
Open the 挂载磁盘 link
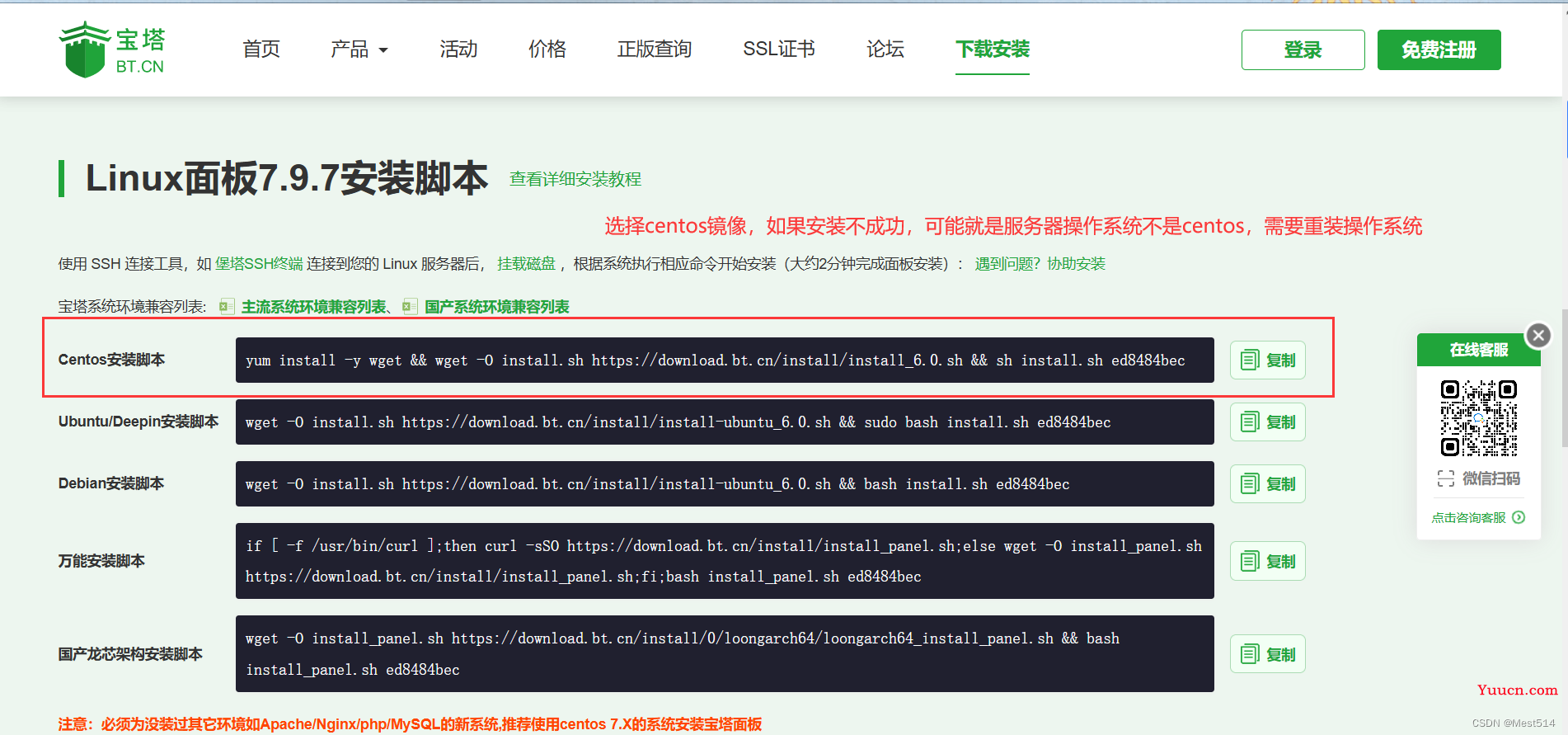[x=527, y=264]
